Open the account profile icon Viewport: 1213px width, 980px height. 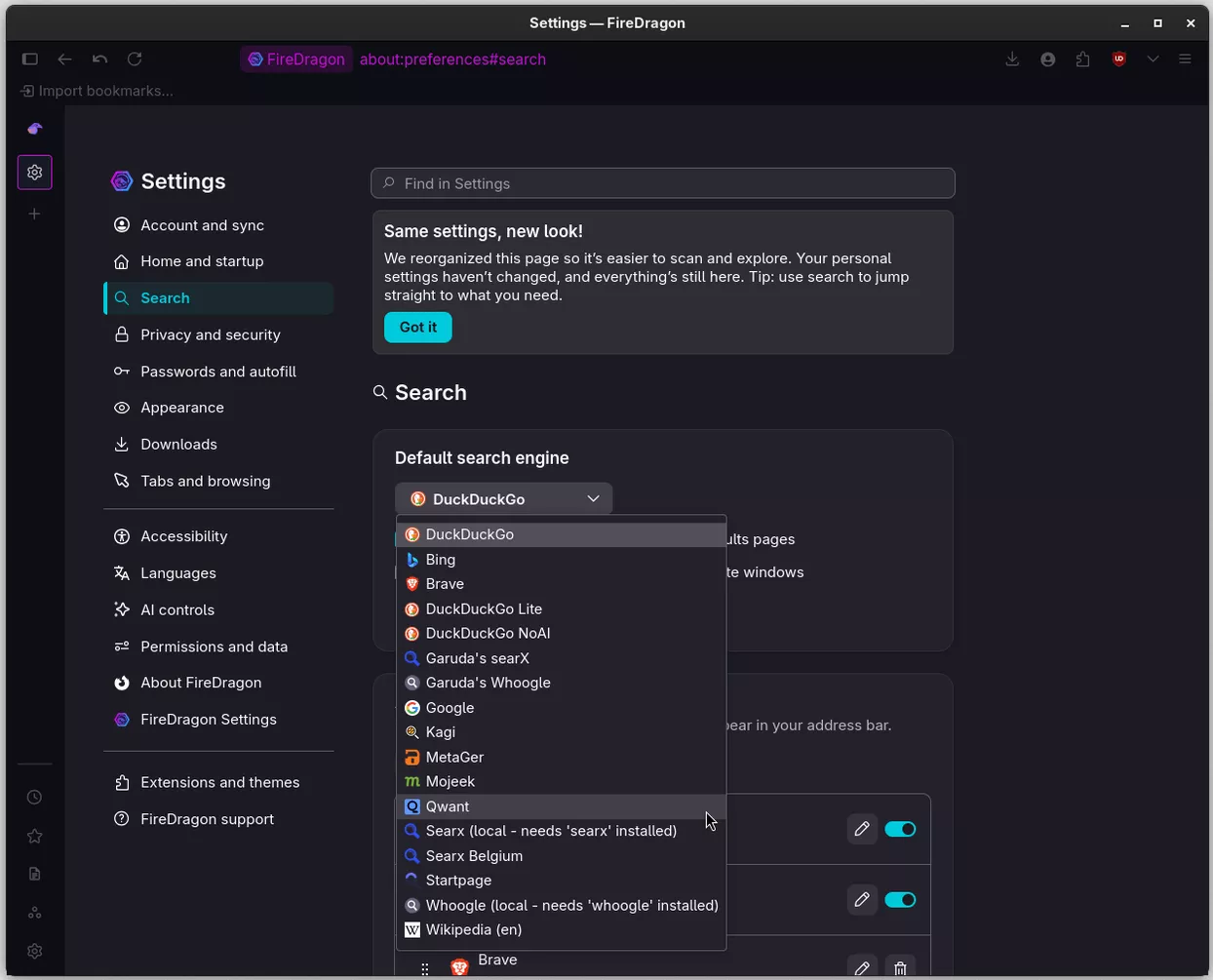click(x=1048, y=59)
